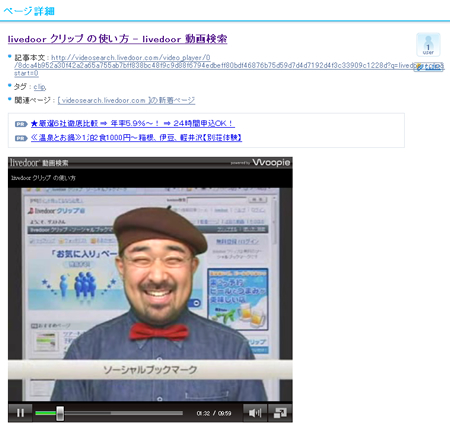
Task: Select the clip tag link
Action: click(40, 87)
